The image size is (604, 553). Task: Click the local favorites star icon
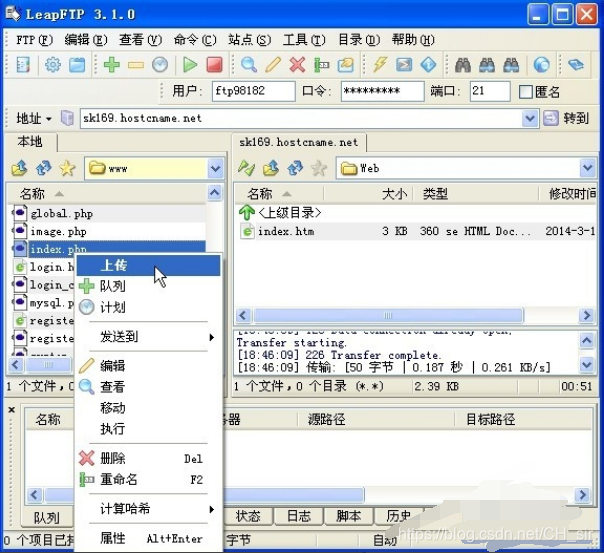click(x=67, y=168)
